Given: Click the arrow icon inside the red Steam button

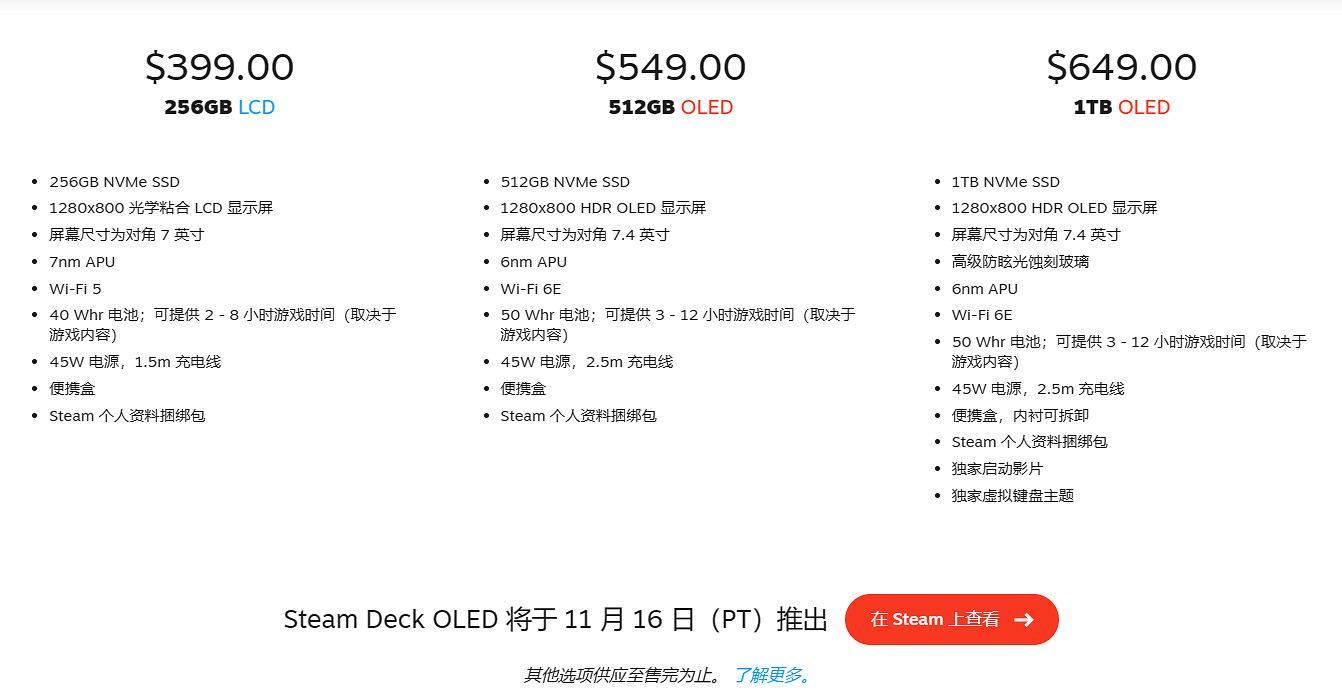Looking at the screenshot, I should (1024, 619).
